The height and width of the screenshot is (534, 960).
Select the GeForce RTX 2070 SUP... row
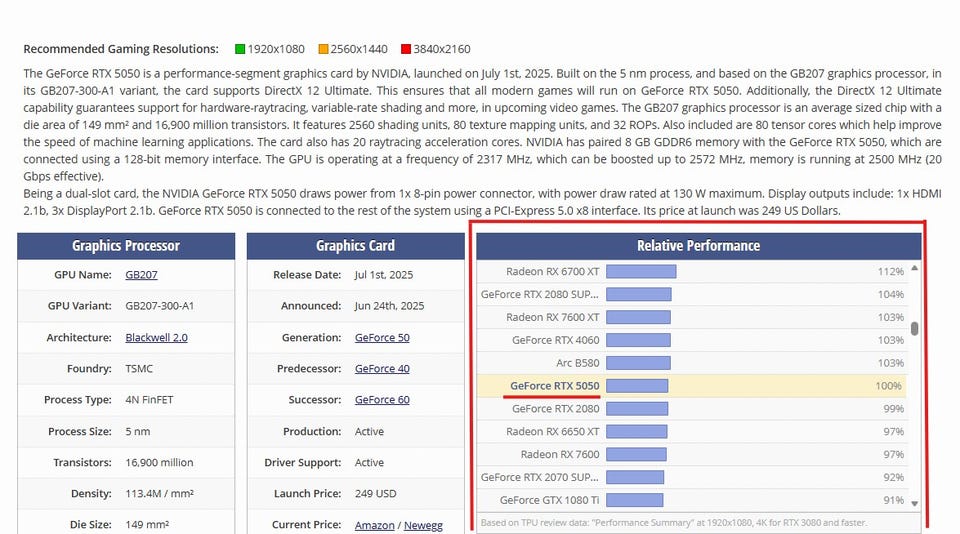pos(692,477)
